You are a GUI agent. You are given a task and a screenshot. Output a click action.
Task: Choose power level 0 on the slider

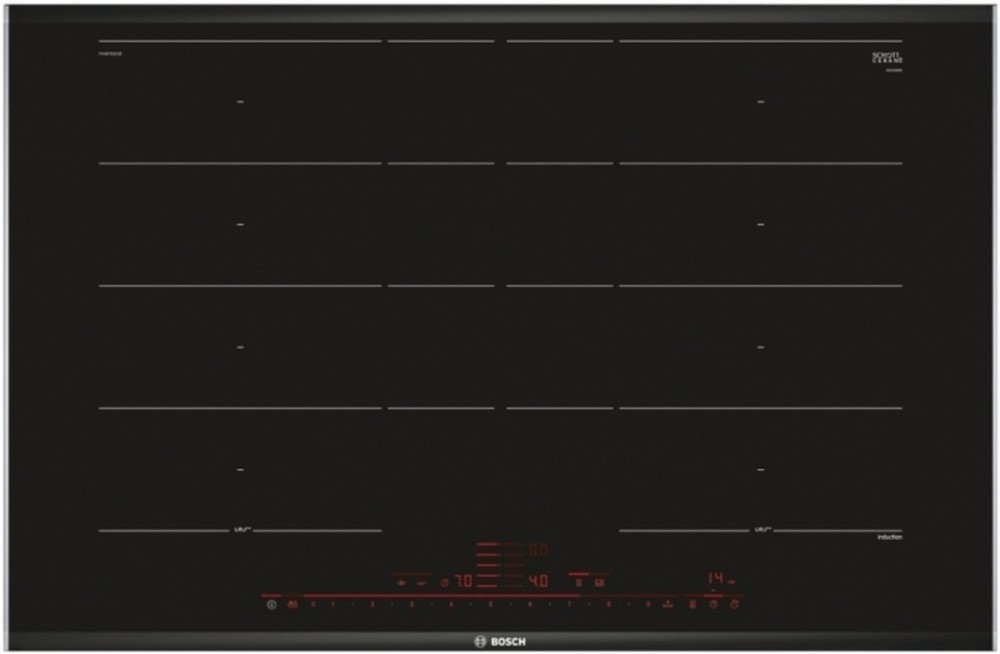pos(313,604)
